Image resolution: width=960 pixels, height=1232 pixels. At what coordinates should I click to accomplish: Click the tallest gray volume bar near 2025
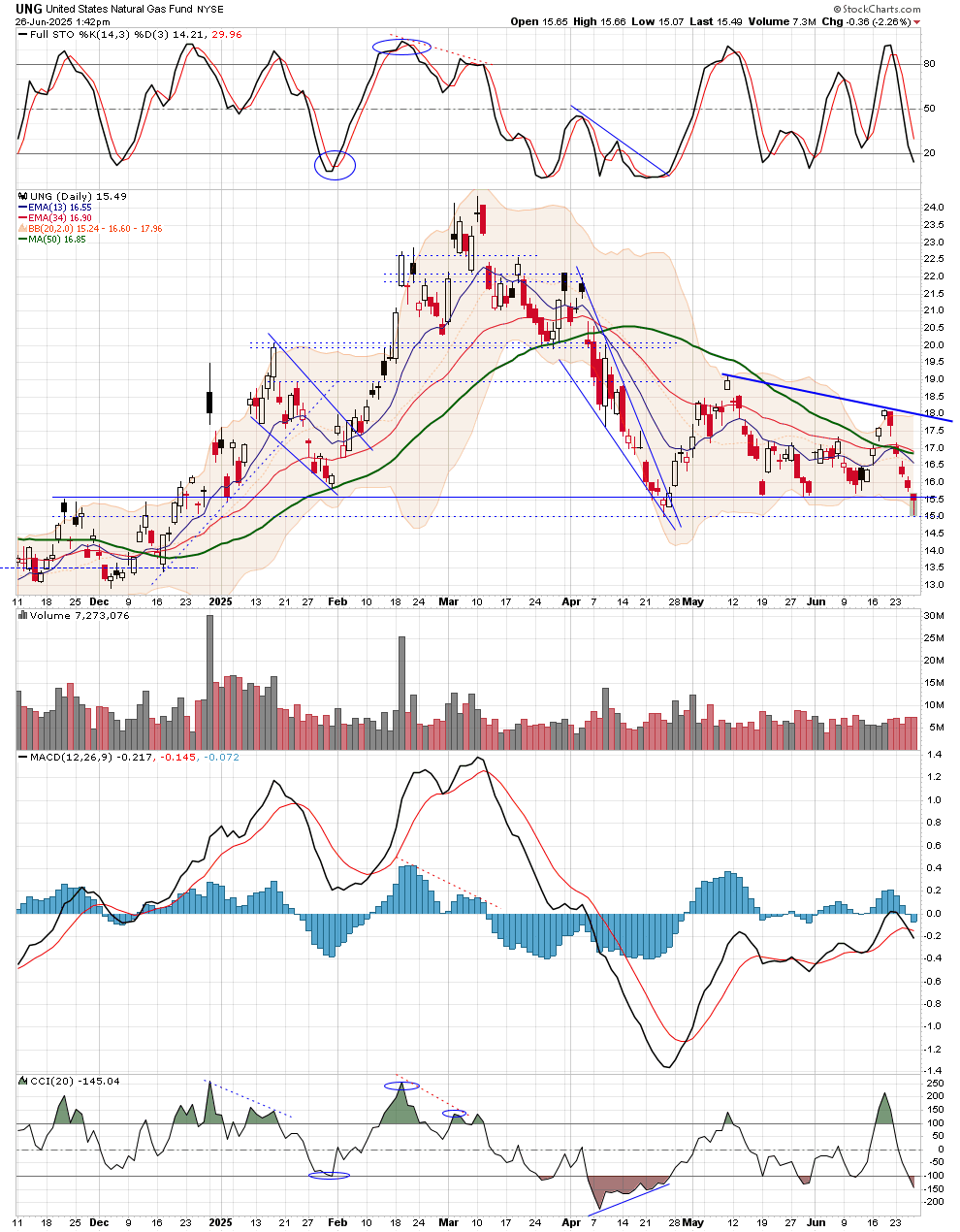pos(209,682)
